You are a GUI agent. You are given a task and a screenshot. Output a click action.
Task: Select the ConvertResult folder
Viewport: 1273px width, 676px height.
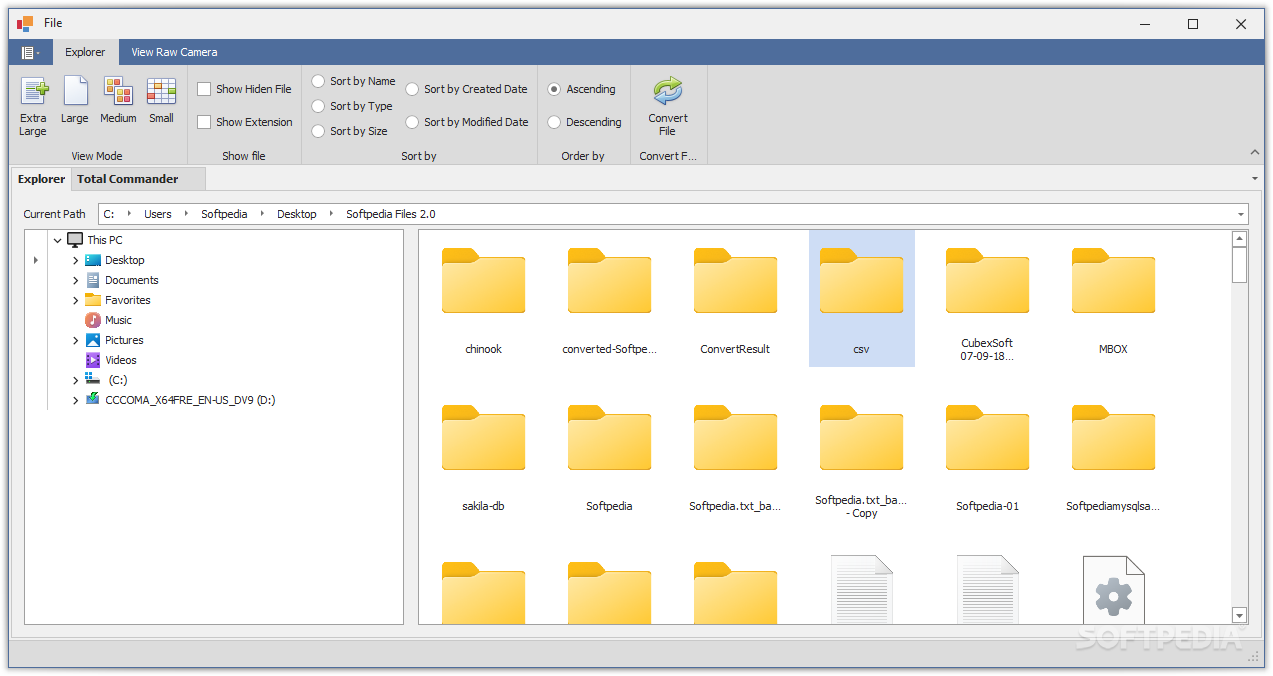pos(735,300)
